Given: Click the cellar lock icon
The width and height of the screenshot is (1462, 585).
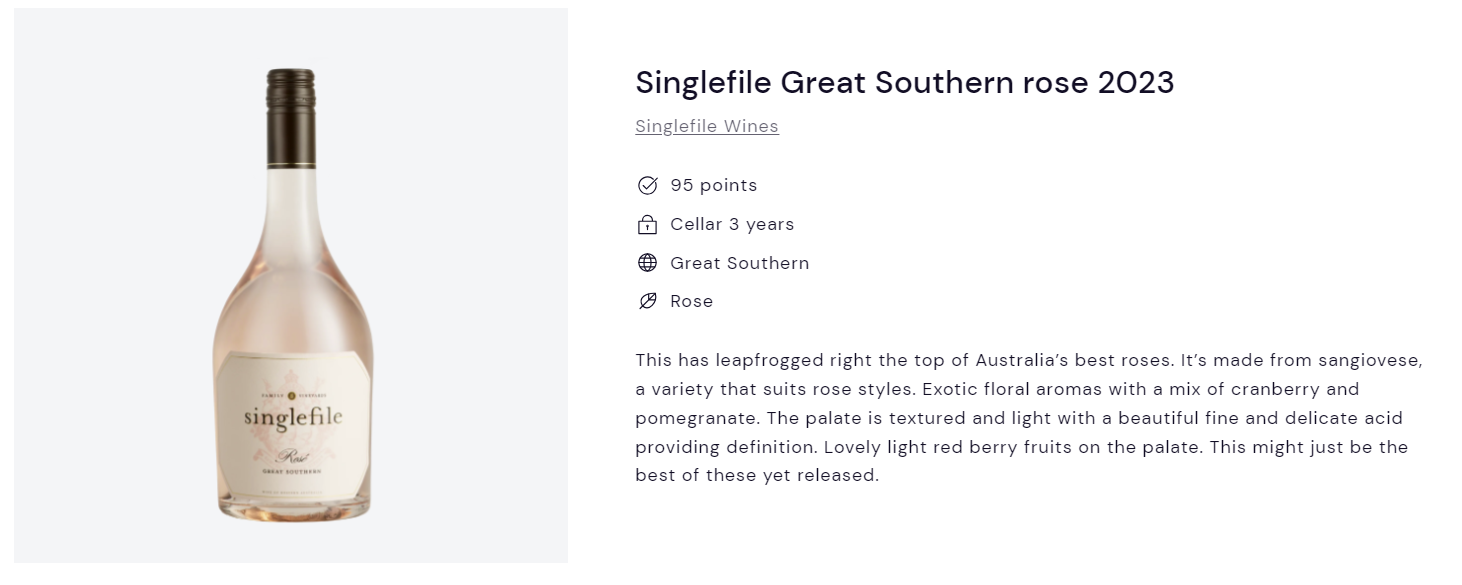Looking at the screenshot, I should point(647,224).
